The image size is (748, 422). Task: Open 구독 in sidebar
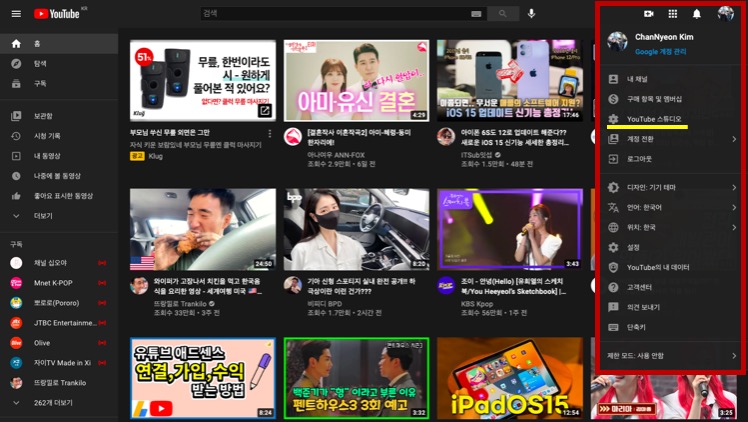pos(59,84)
